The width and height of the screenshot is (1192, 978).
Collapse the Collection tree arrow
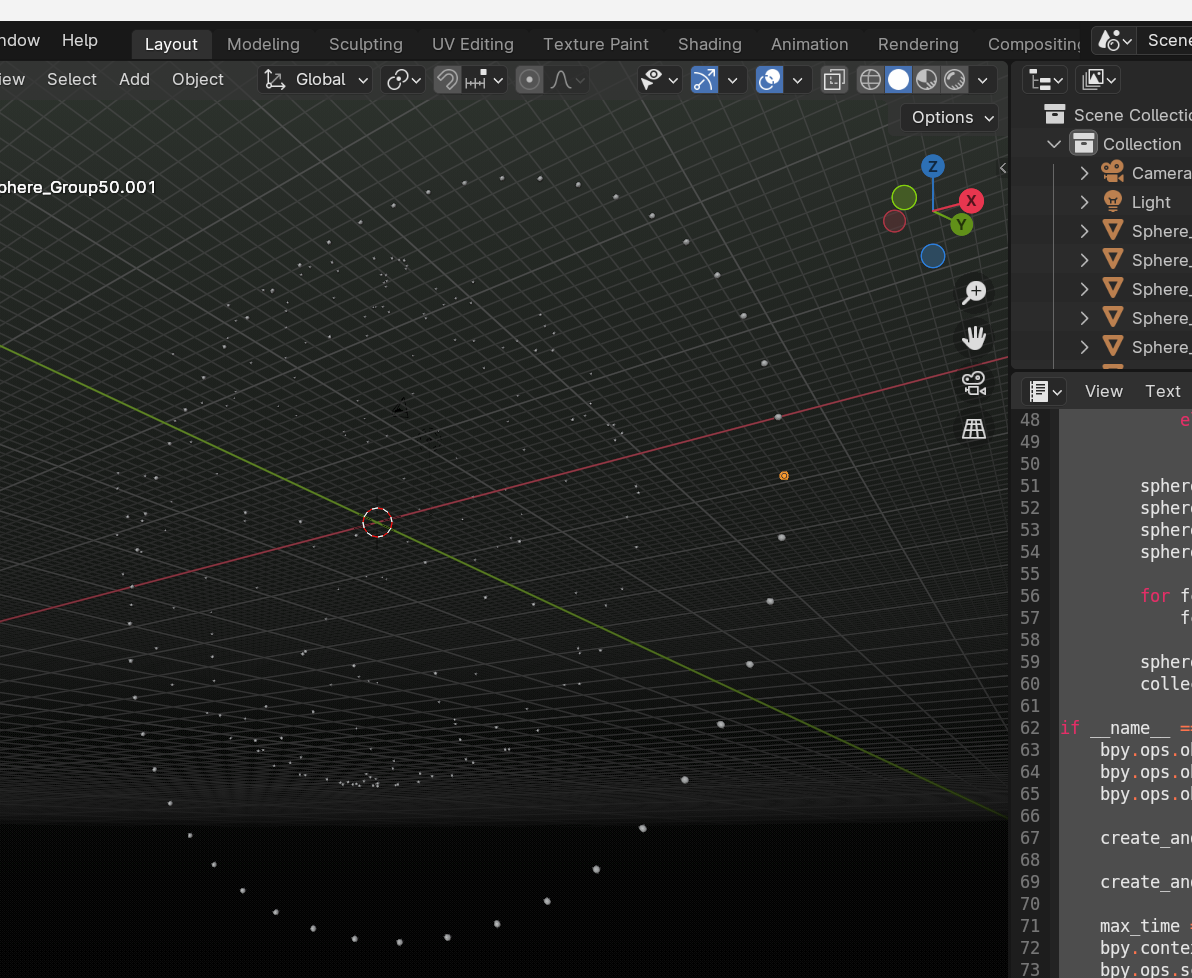tap(1054, 144)
